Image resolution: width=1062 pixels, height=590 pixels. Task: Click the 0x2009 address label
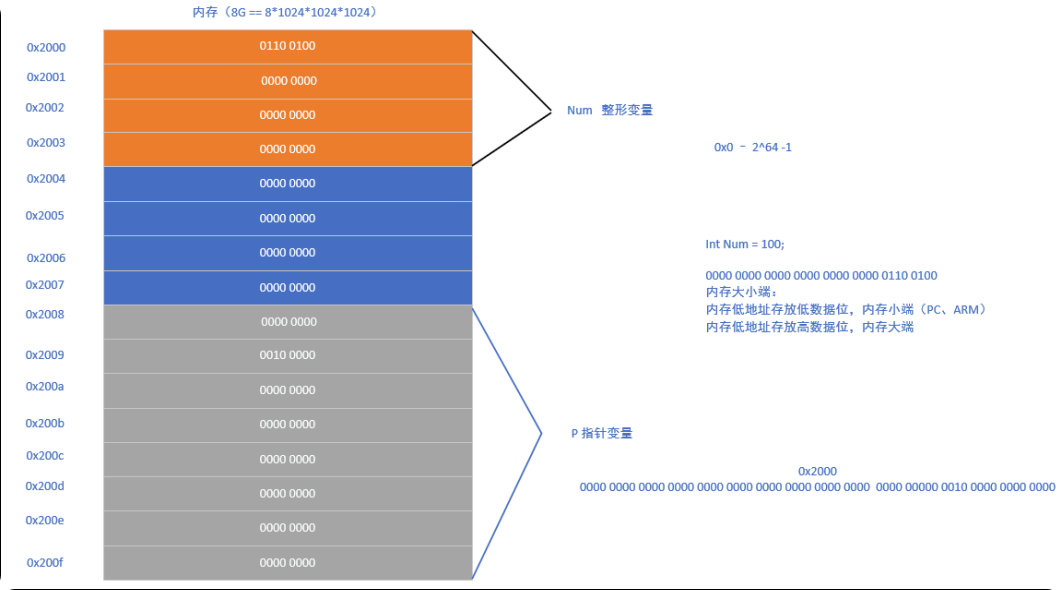(45, 355)
